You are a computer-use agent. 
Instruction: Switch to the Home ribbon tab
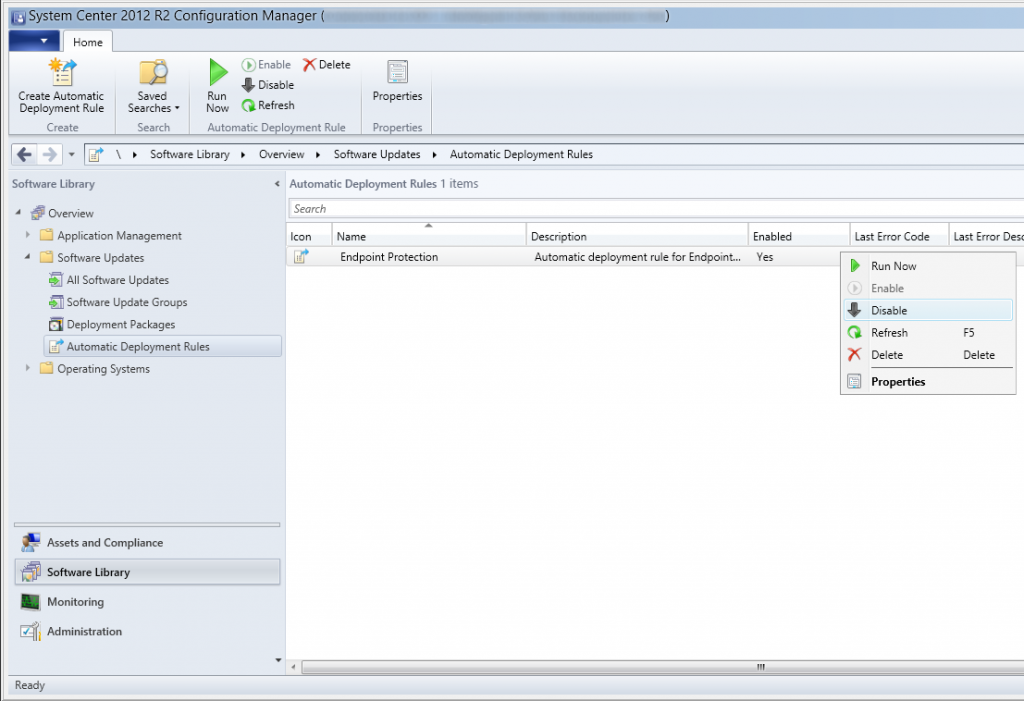[88, 41]
